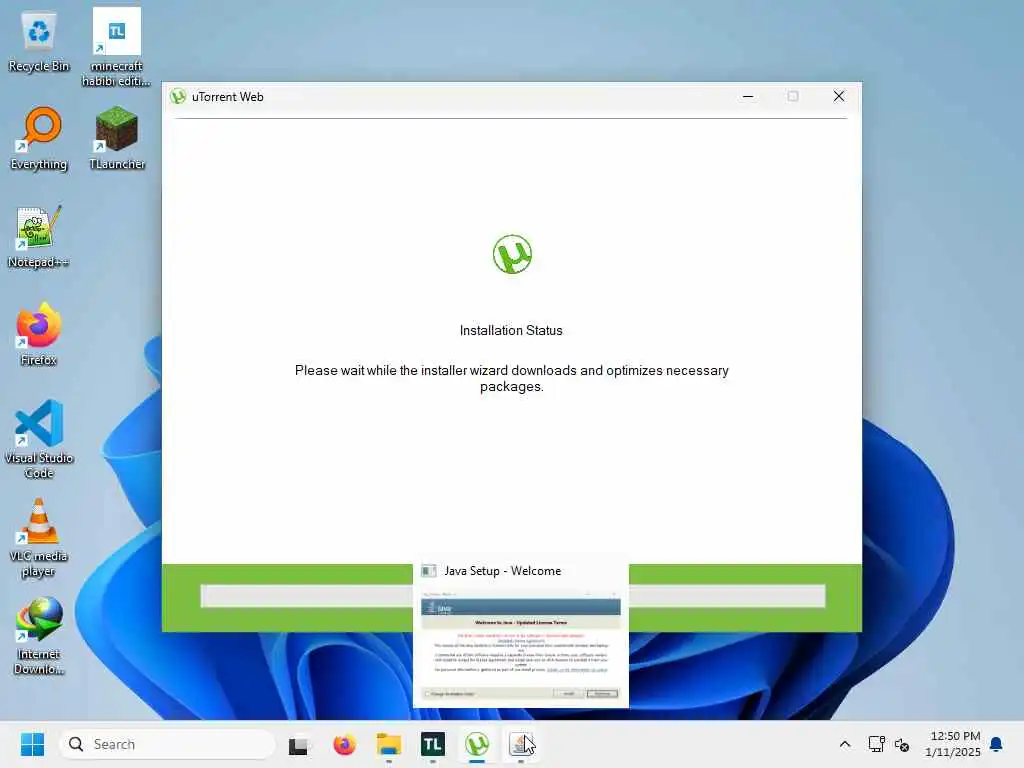
Task: Open File Explorer from the taskbar
Action: coord(389,744)
